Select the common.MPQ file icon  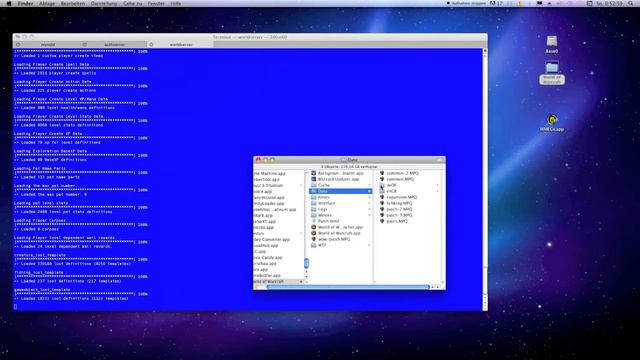(x=382, y=179)
